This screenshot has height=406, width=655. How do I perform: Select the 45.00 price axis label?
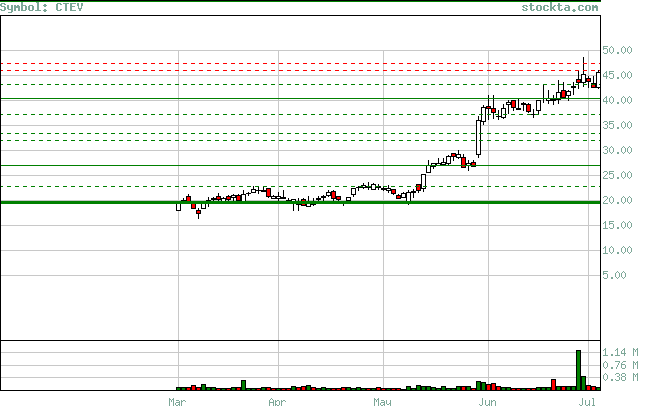click(617, 76)
